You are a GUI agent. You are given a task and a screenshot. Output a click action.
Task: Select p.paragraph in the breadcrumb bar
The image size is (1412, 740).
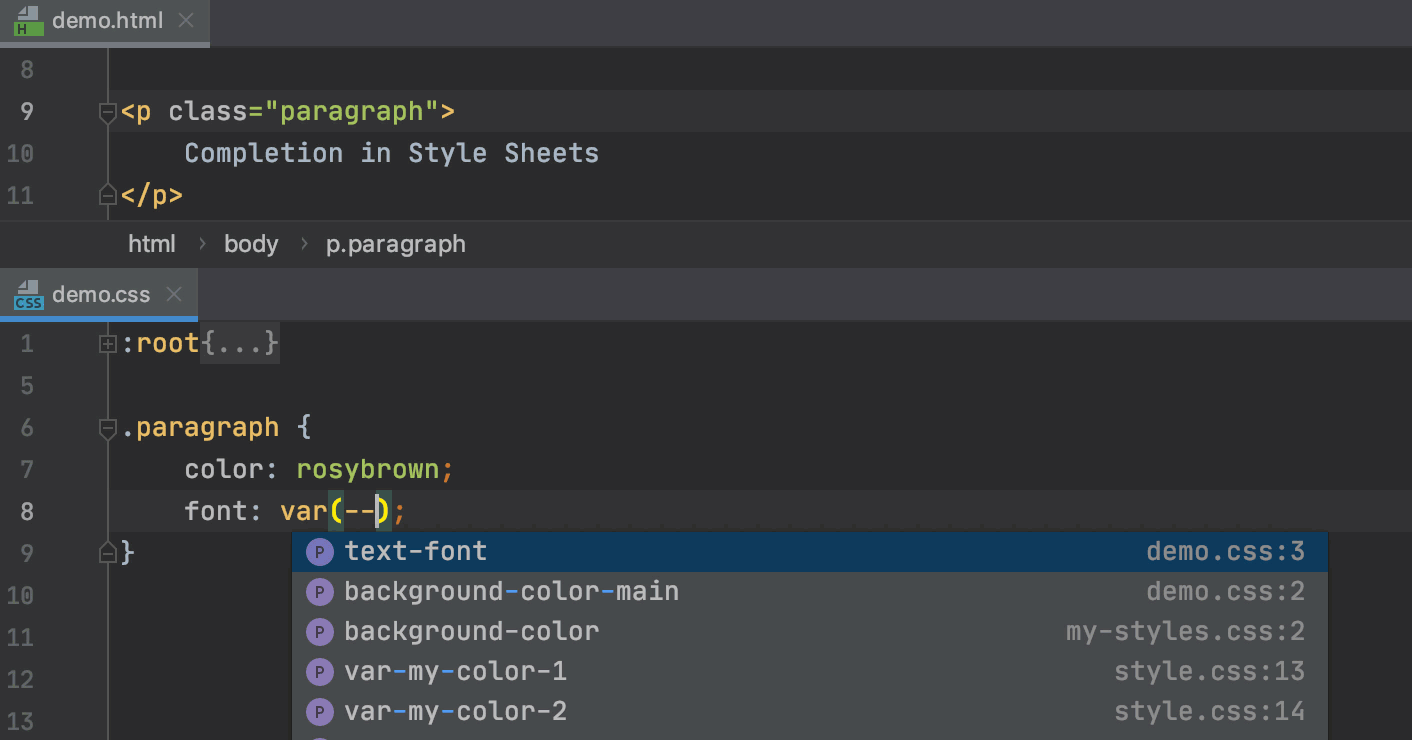tap(395, 243)
